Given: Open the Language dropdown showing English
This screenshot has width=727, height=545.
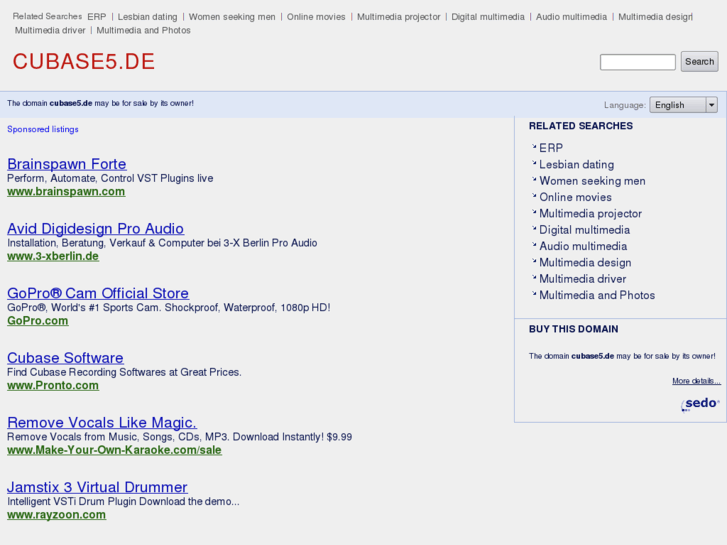Looking at the screenshot, I should pos(683,105).
